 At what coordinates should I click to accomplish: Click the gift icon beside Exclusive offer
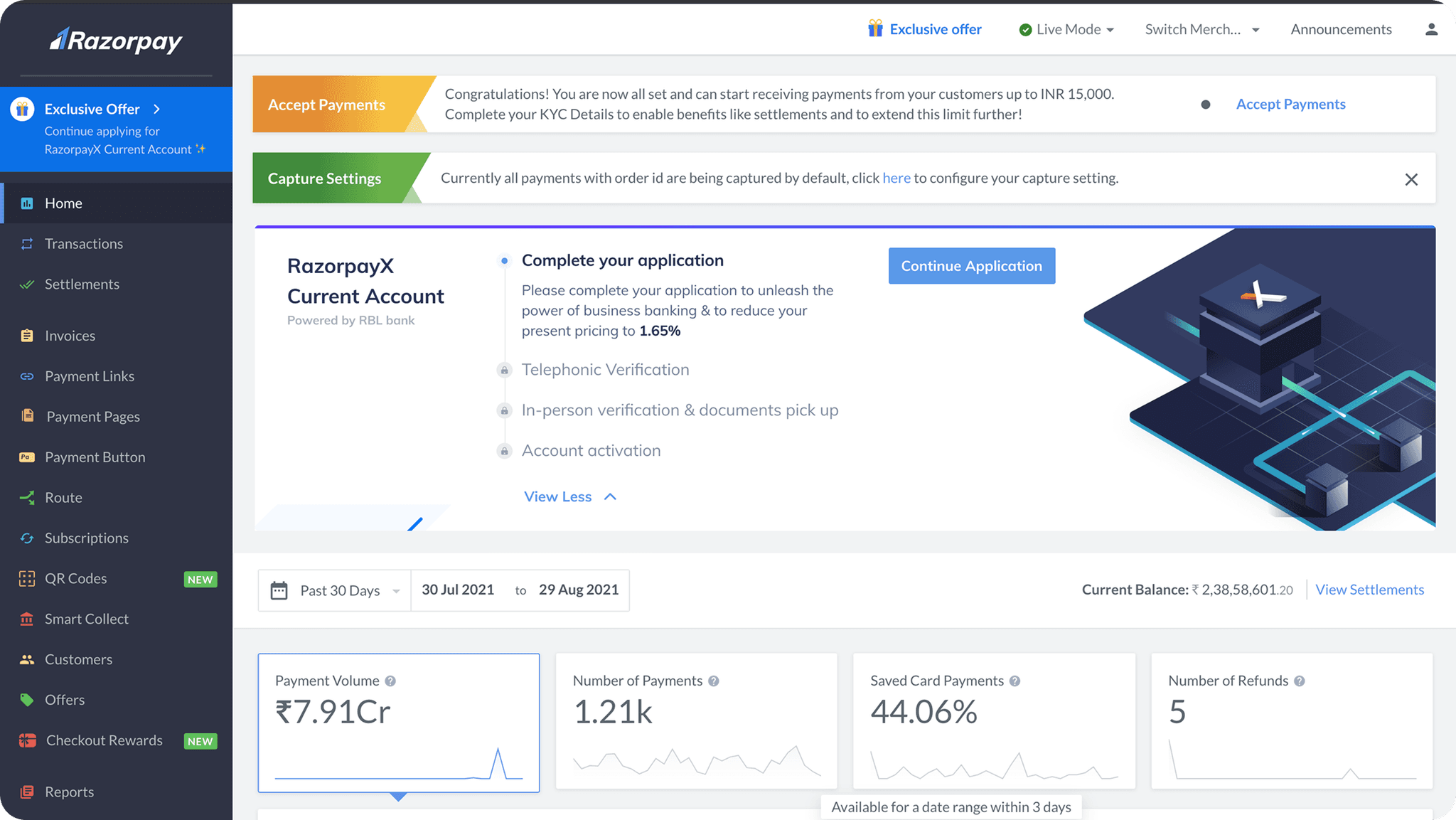tap(875, 28)
